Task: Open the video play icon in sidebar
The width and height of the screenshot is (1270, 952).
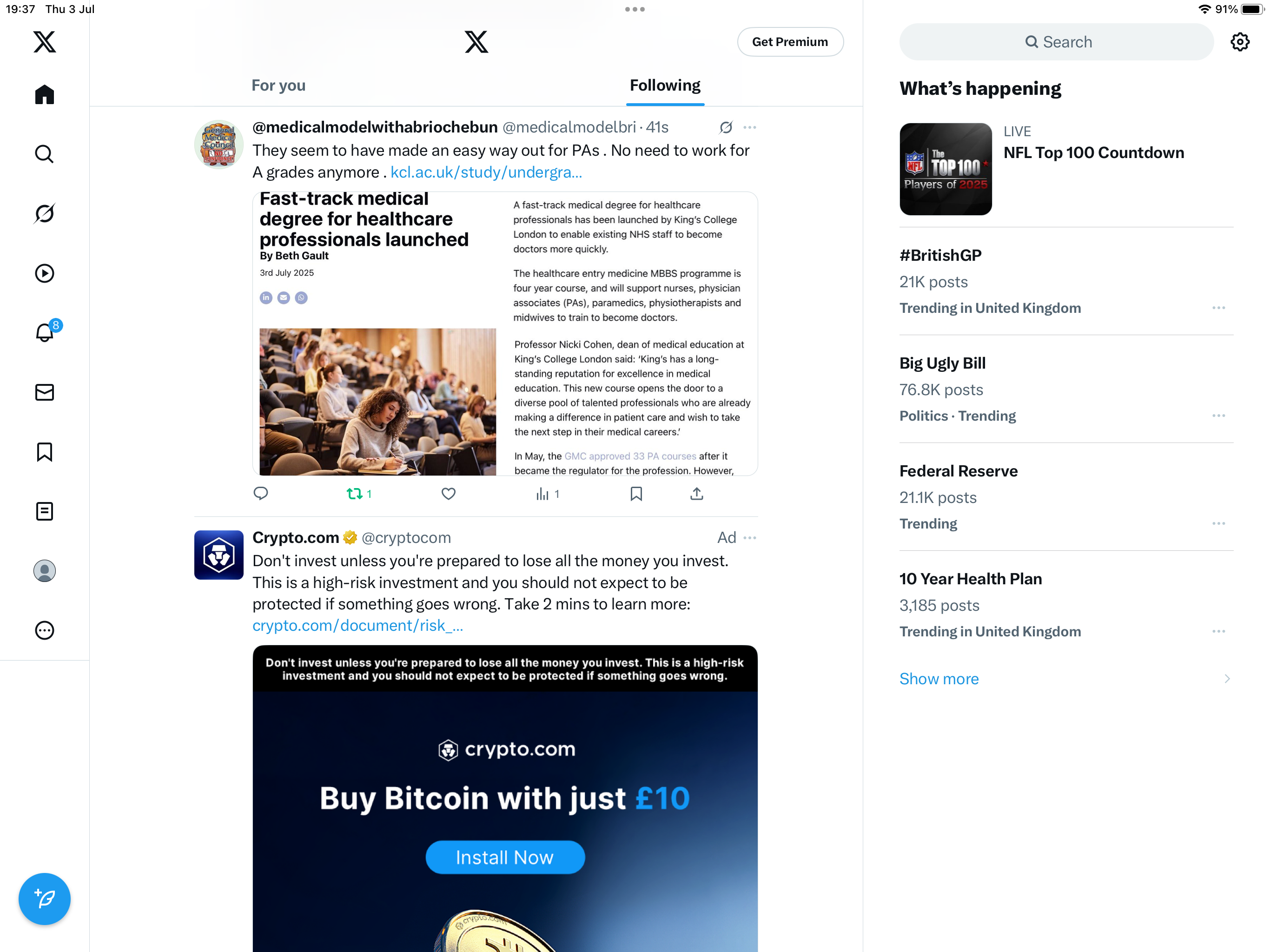Action: tap(44, 273)
